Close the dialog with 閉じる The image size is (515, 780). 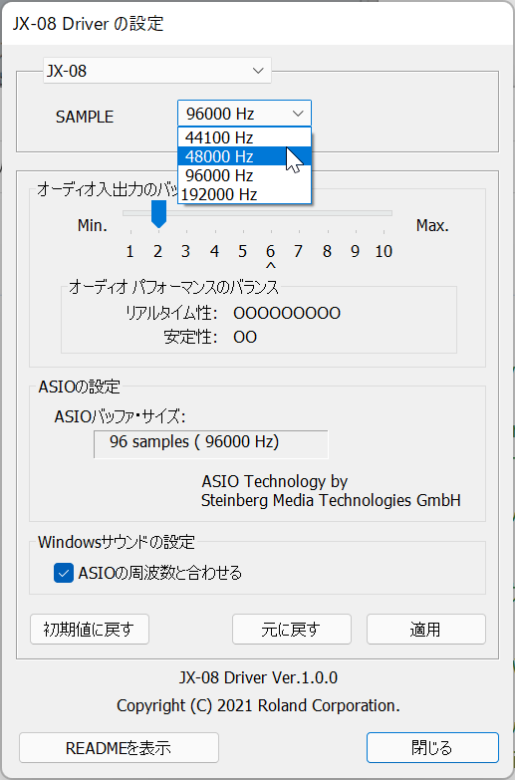tap(432, 747)
